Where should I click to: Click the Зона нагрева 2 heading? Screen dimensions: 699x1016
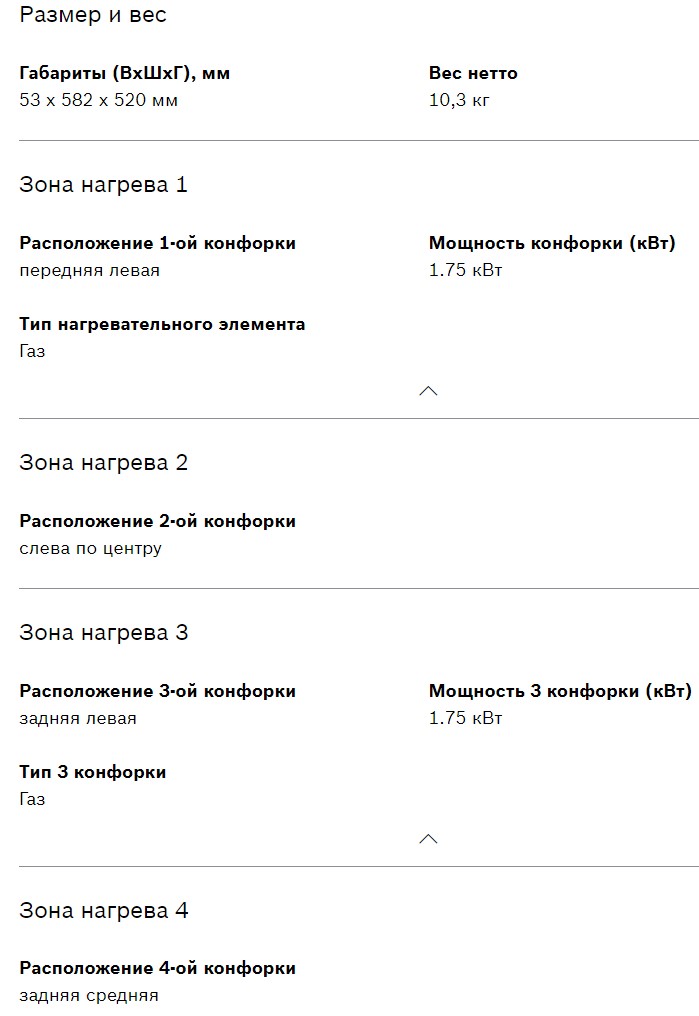click(103, 463)
